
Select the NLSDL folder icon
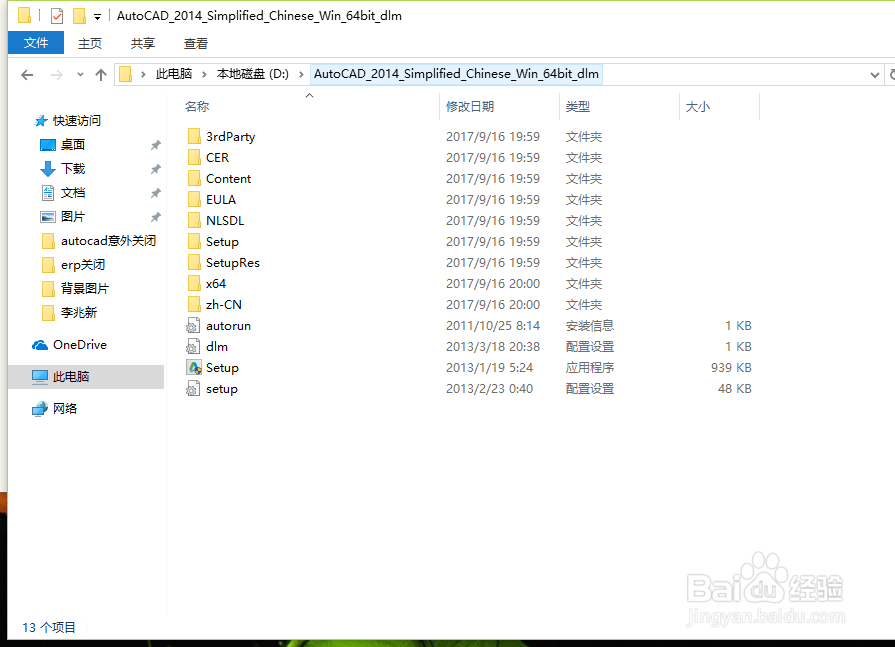(x=194, y=220)
